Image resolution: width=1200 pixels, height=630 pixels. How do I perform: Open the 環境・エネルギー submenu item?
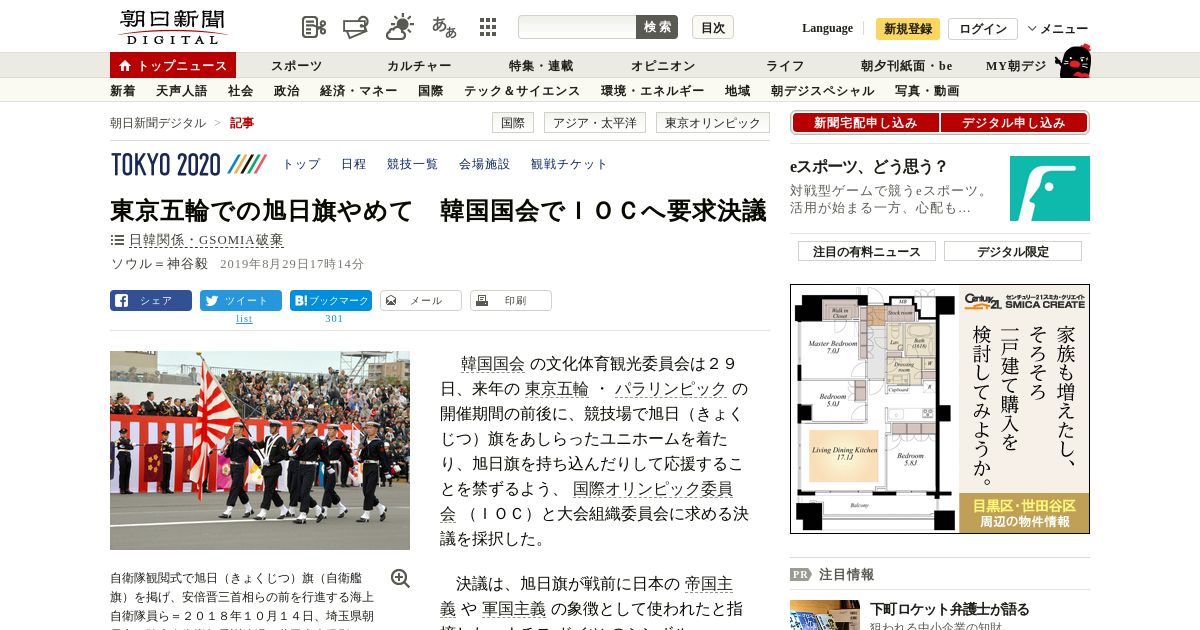point(653,91)
